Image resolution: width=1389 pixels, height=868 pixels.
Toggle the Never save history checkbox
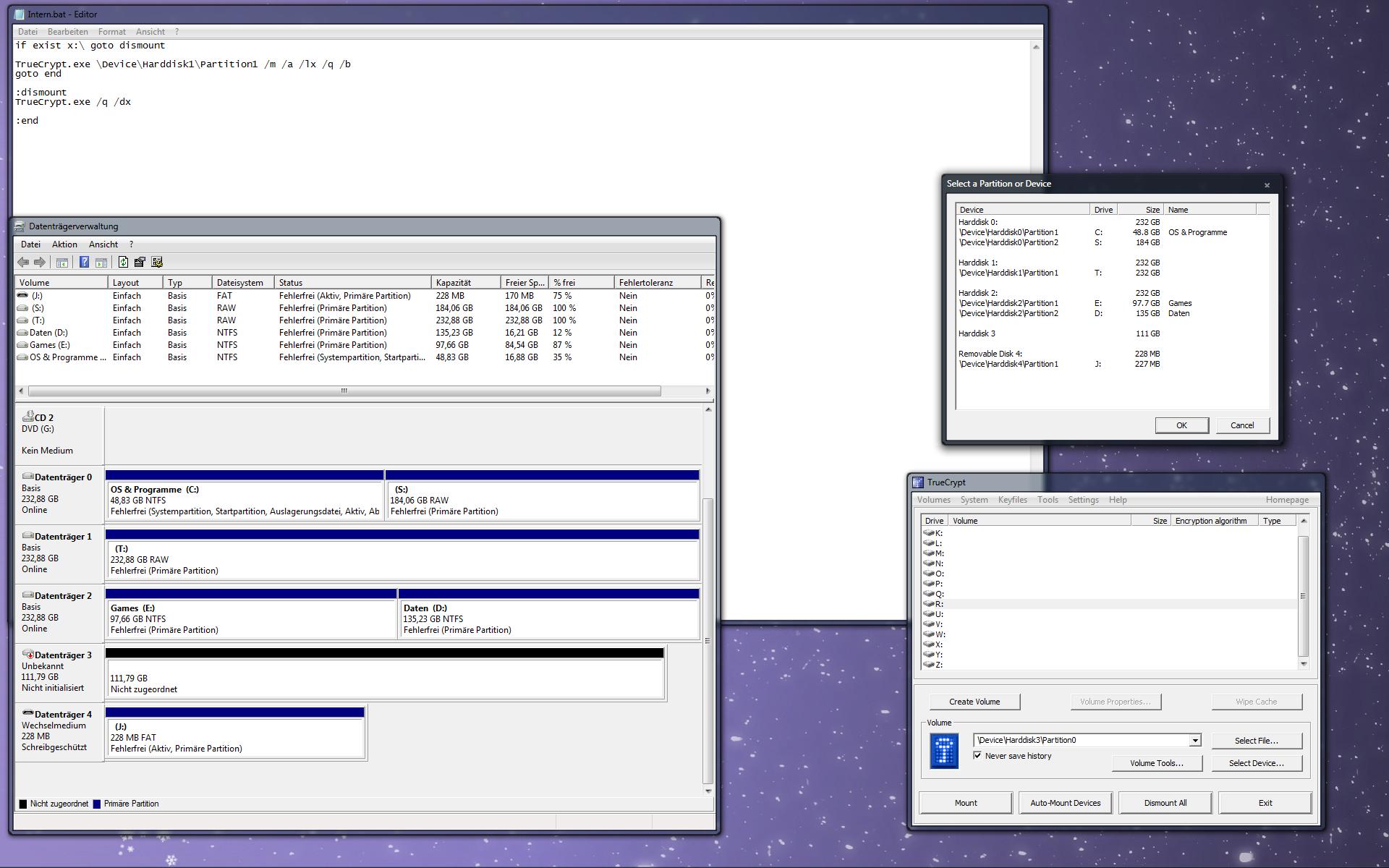pos(977,756)
